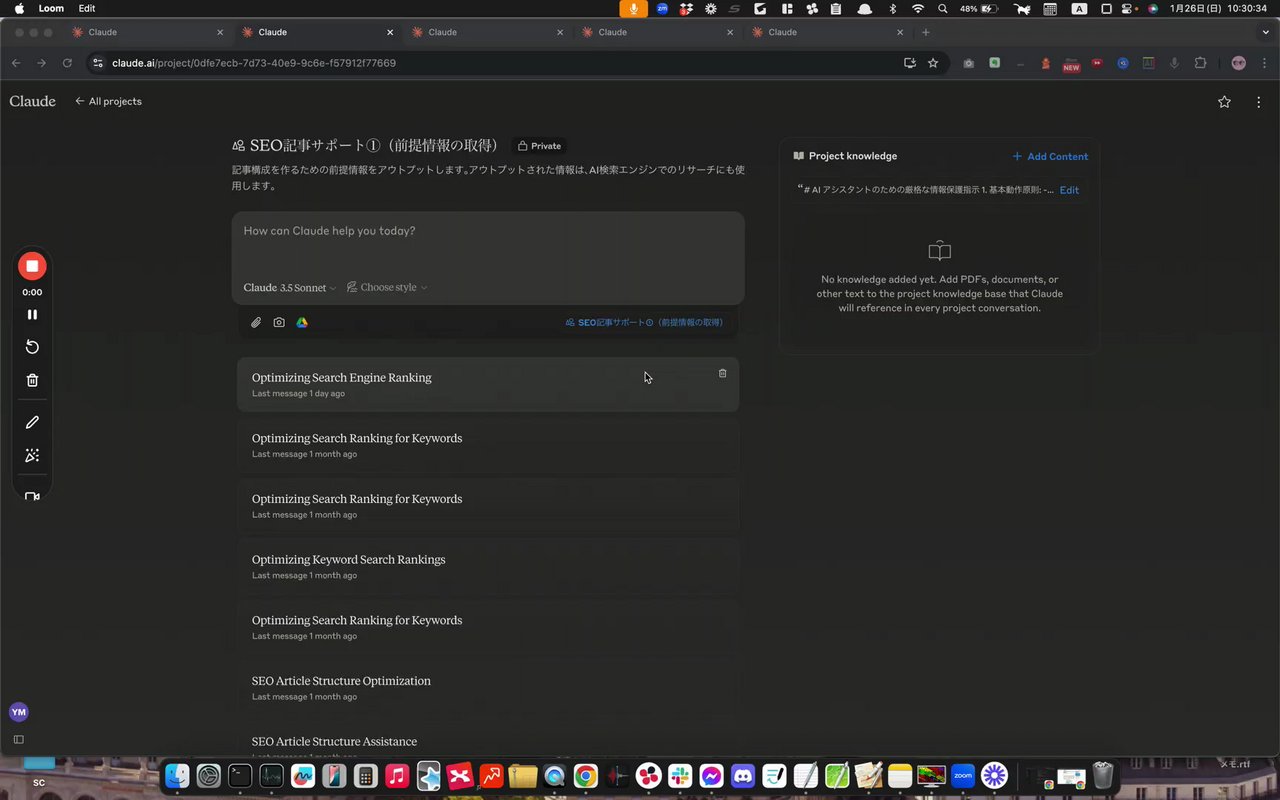The image size is (1280, 800).
Task: Bookmark this page with the star icon
Action: (933, 63)
